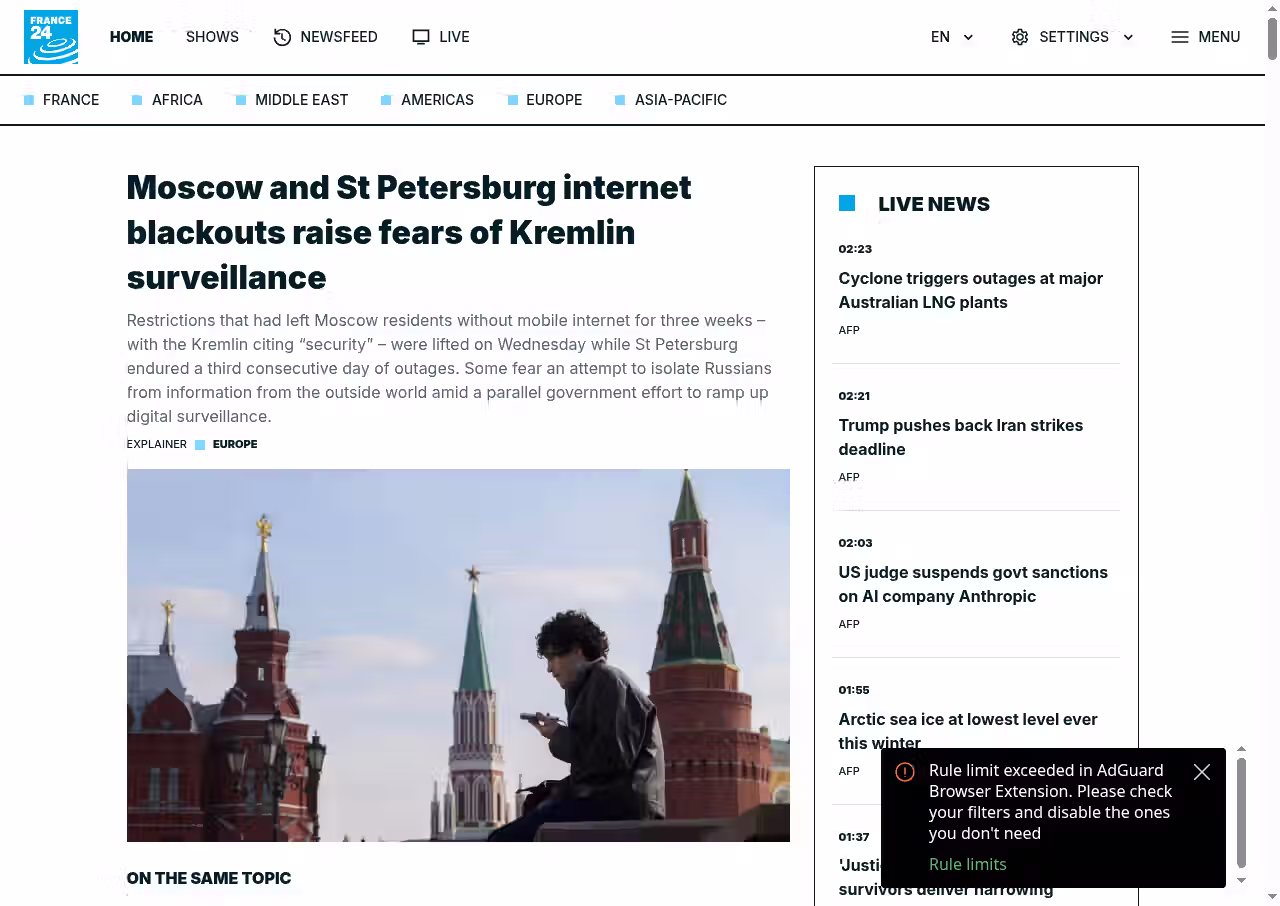Go to the Home tab
Image resolution: width=1280 pixels, height=906 pixels.
point(131,37)
